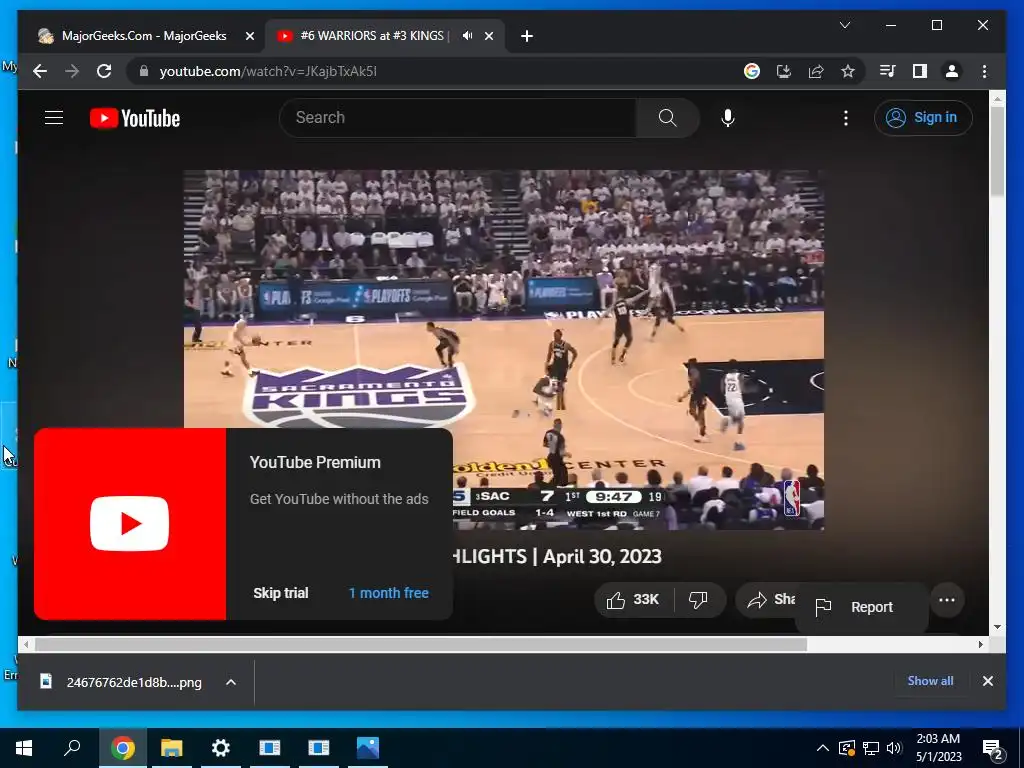
Task: Open YouTube settings three-dot menu
Action: pos(846,118)
